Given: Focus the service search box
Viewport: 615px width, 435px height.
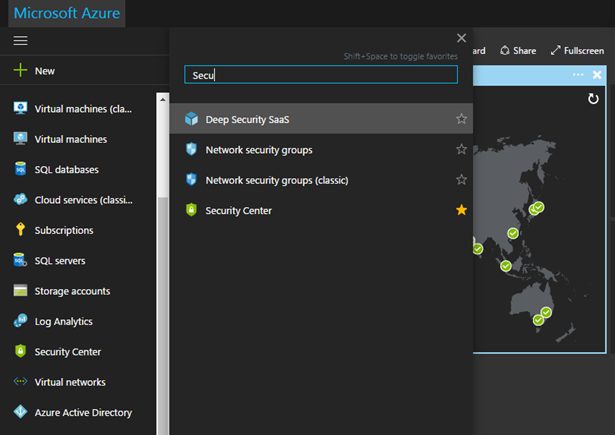Looking at the screenshot, I should click(x=321, y=75).
